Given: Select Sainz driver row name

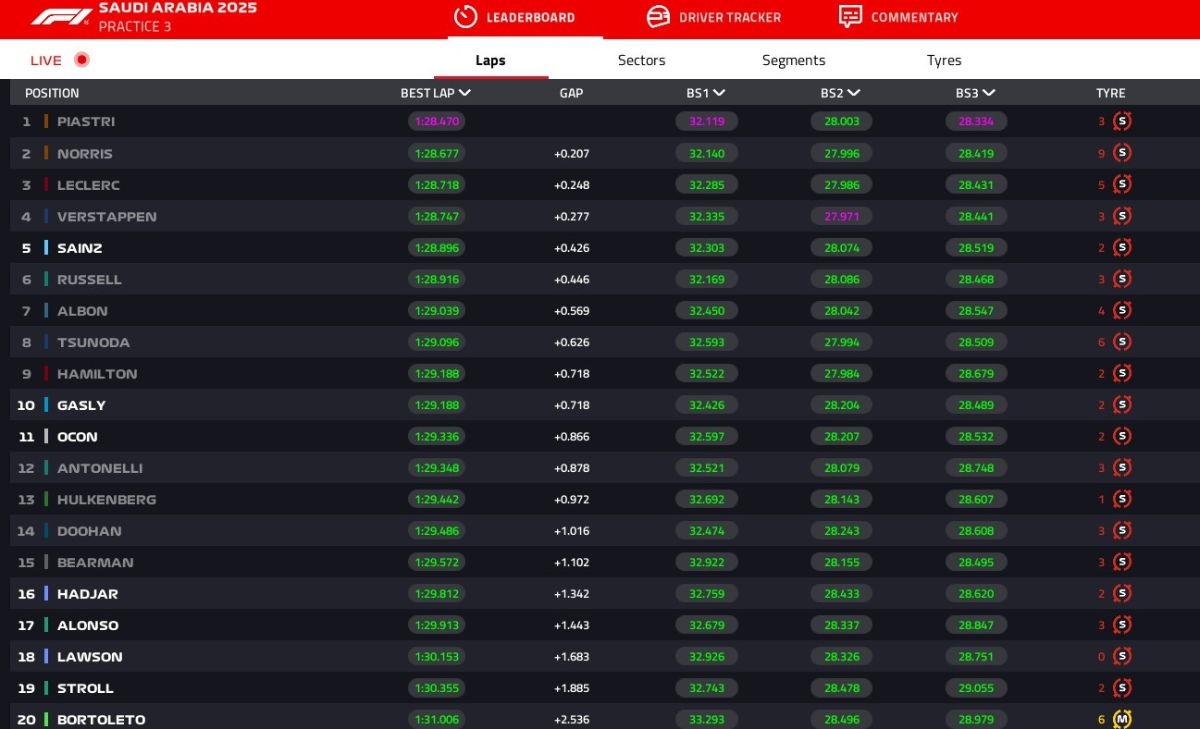Looking at the screenshot, I should click(x=79, y=248).
